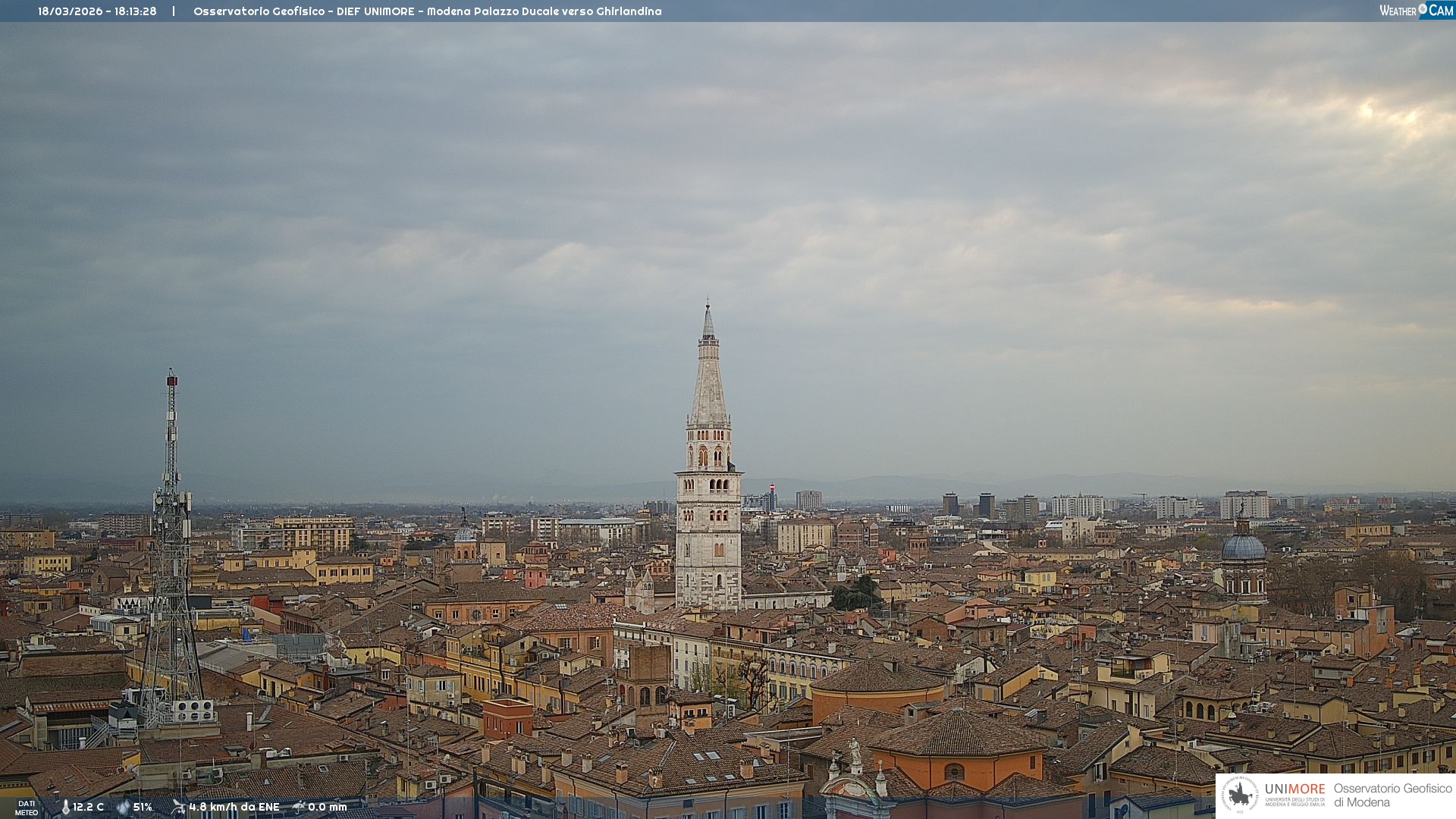Click Osservatorio Geofisico di Modena caption
The image size is (1456, 819).
click(x=1392, y=795)
